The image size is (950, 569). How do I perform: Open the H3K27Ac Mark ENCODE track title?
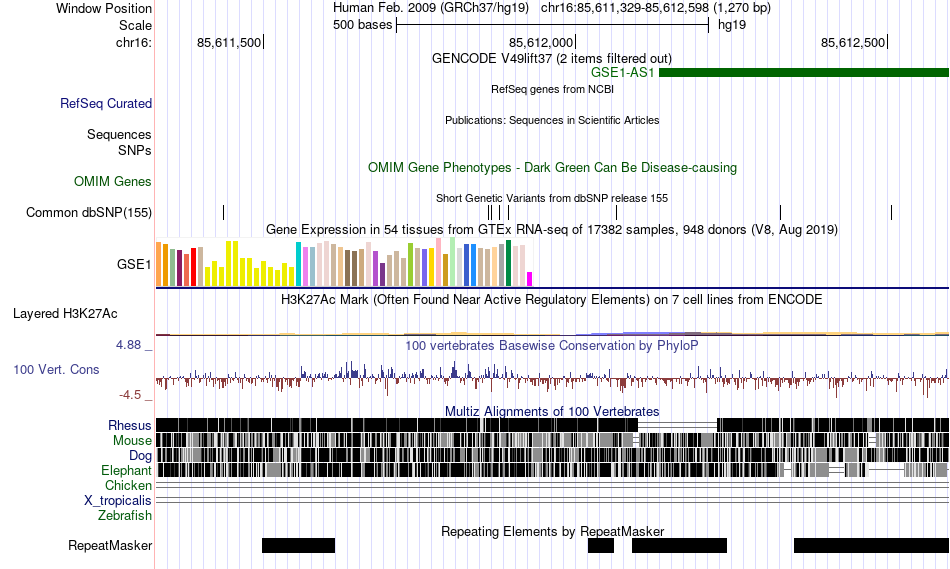pyautogui.click(x=552, y=299)
